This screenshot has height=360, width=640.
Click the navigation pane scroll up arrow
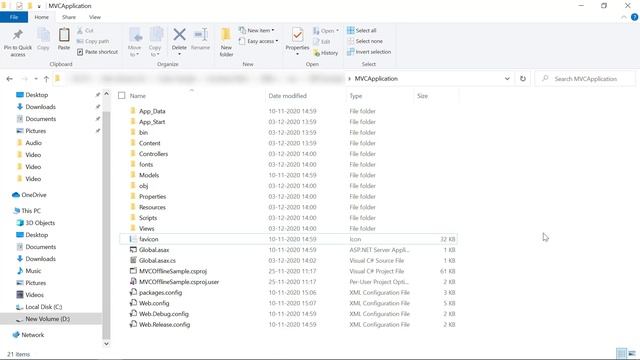(106, 94)
